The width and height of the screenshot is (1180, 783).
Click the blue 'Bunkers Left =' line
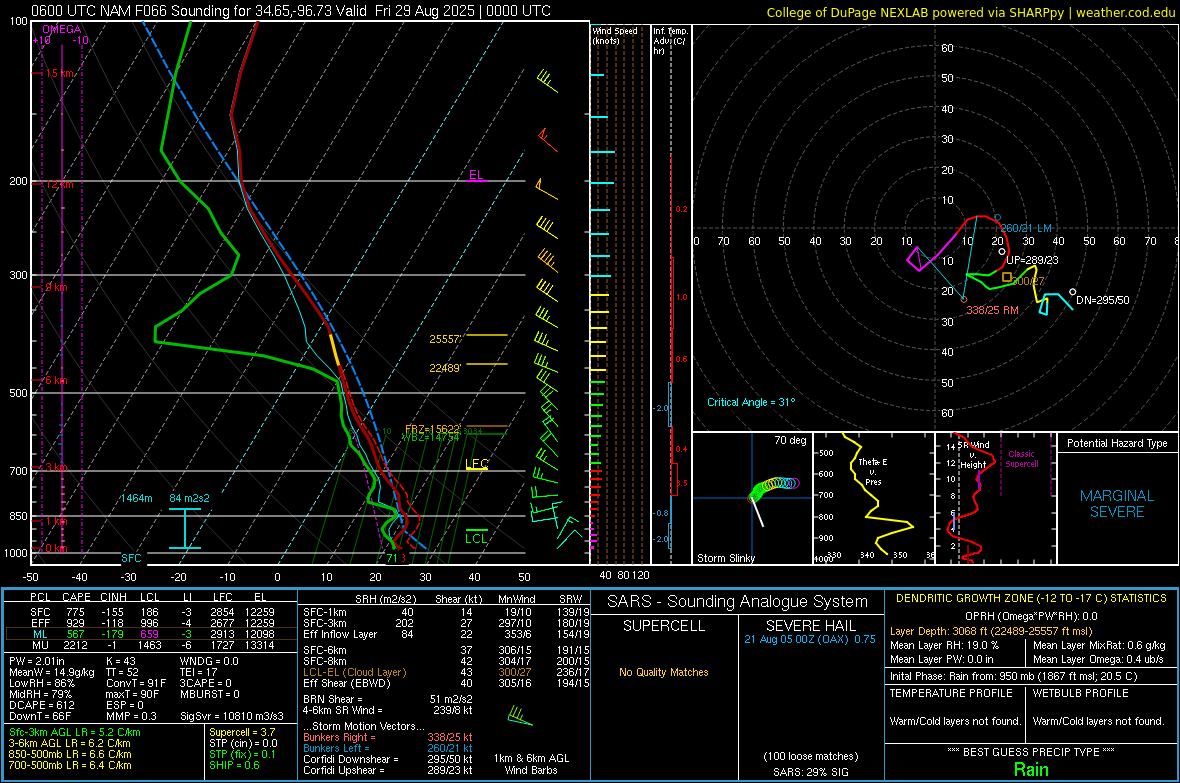click(388, 748)
